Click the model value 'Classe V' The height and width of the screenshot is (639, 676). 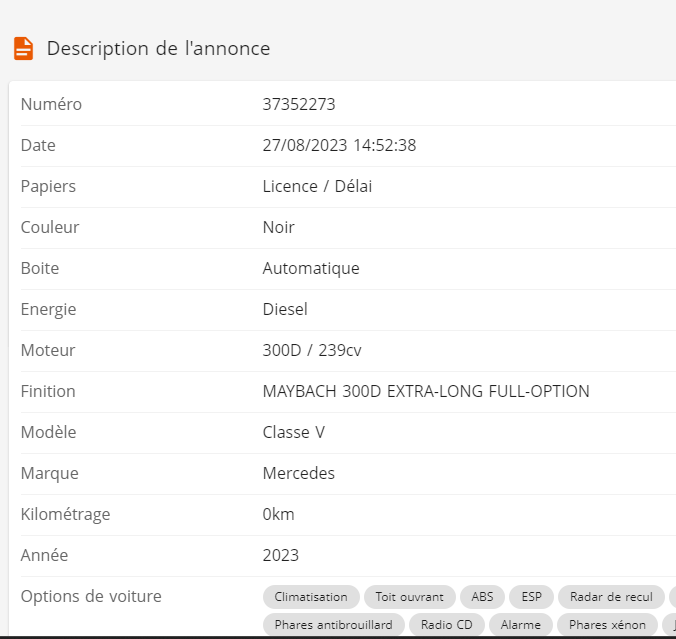click(294, 432)
